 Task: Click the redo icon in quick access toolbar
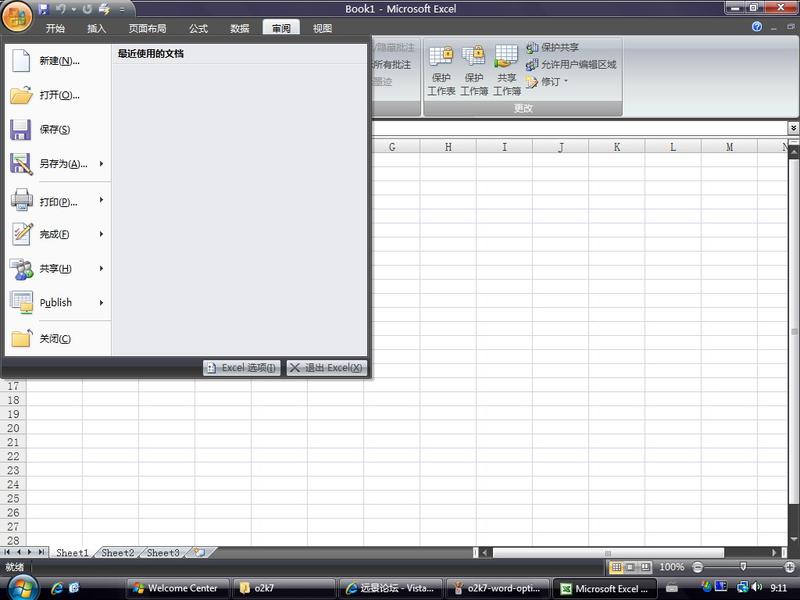87,9
